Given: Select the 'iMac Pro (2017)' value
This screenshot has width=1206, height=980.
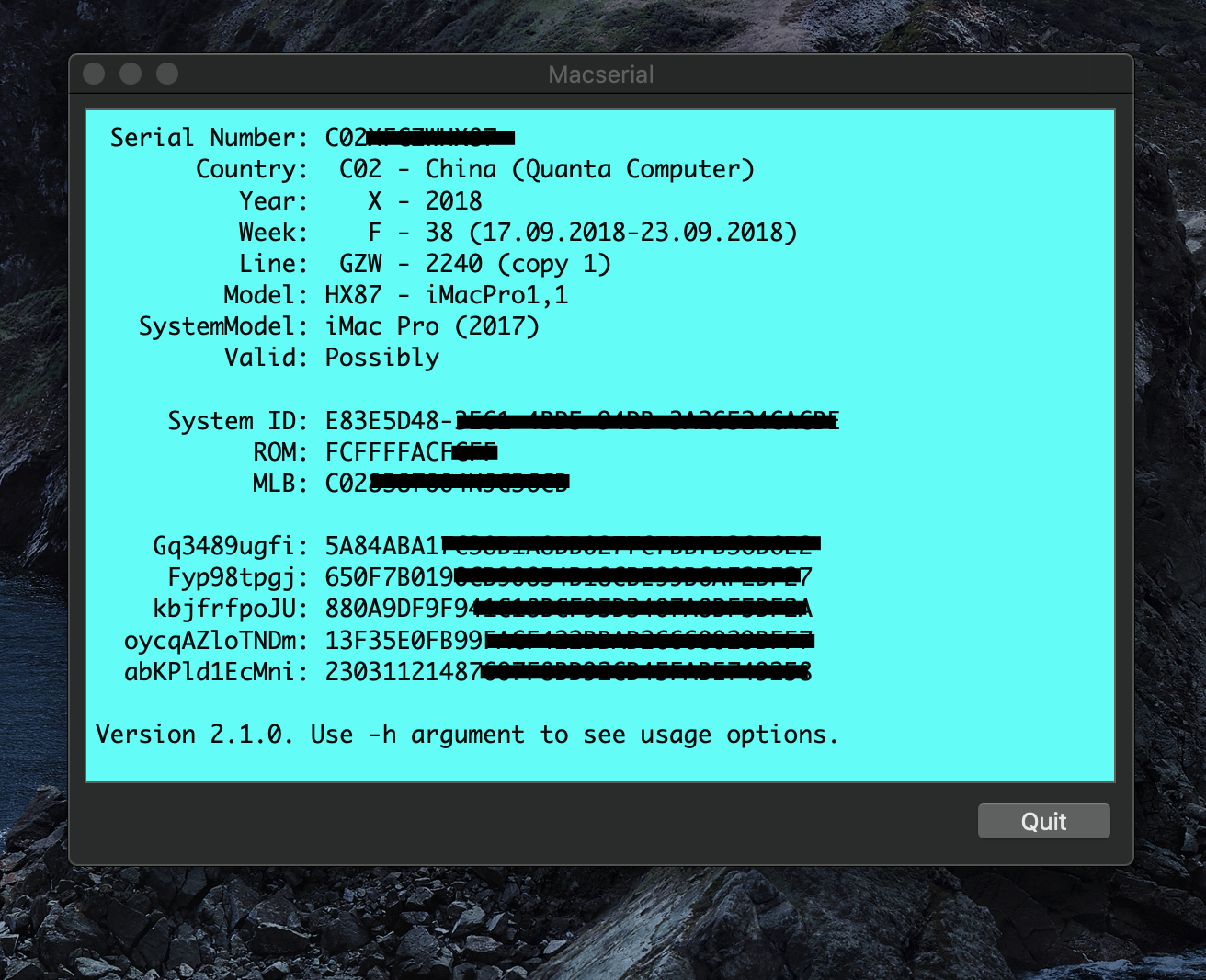Looking at the screenshot, I should (433, 326).
